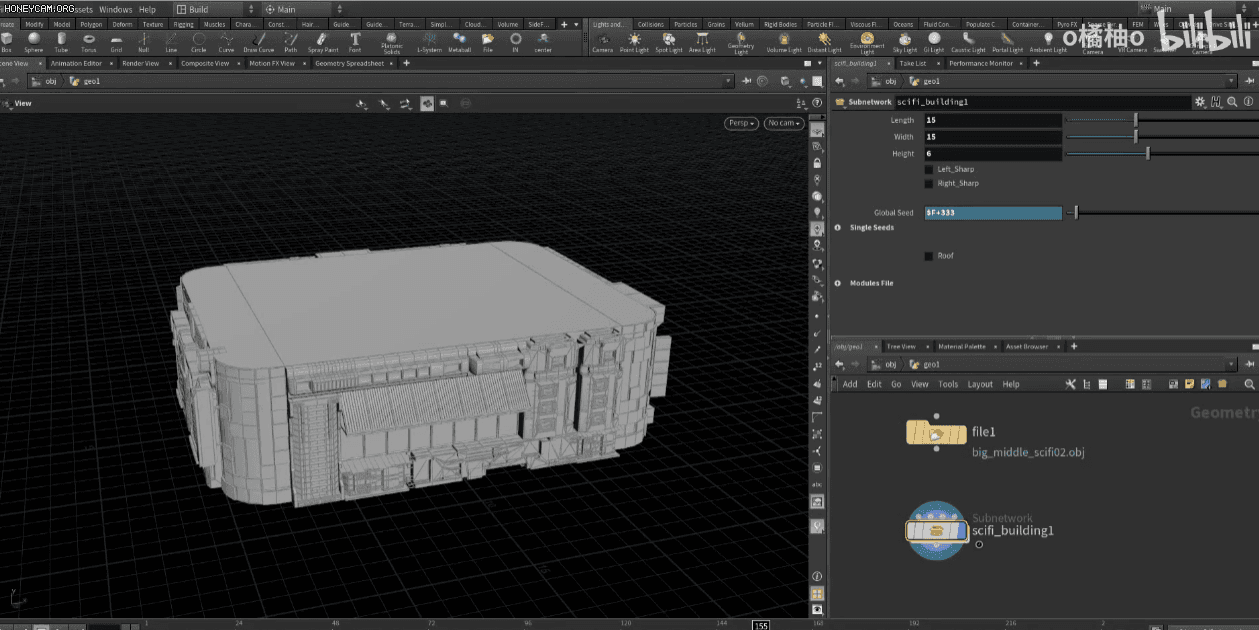
Task: Click the Width value field
Action: [993, 137]
